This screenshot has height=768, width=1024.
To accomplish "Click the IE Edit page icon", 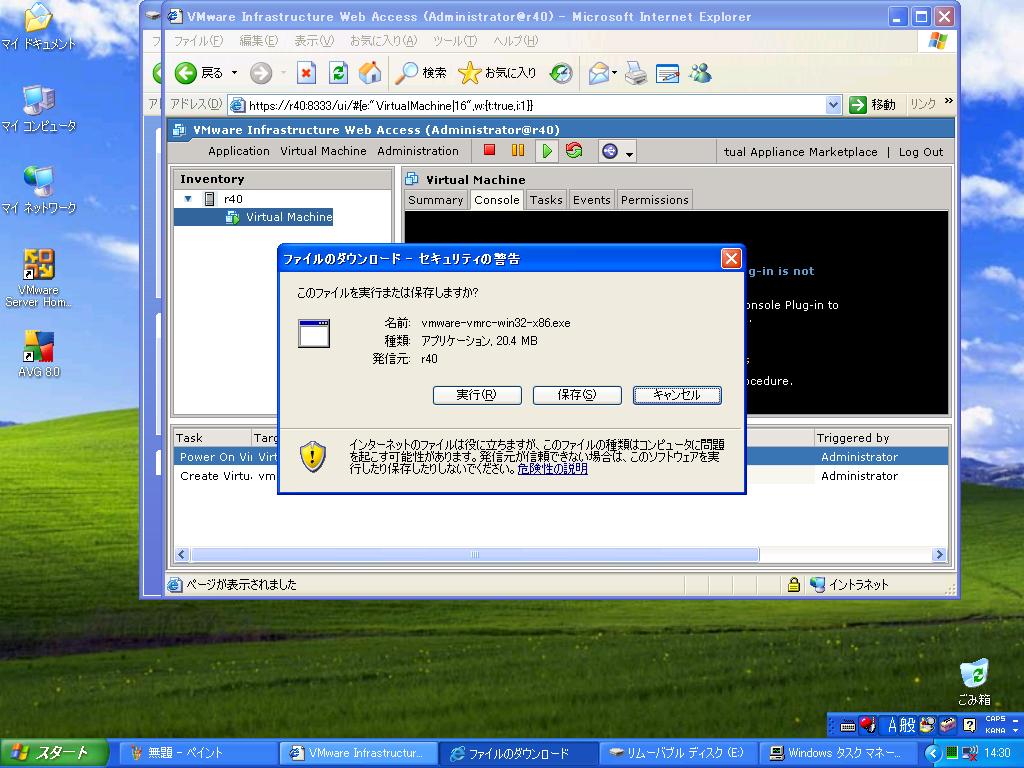I will 667,73.
